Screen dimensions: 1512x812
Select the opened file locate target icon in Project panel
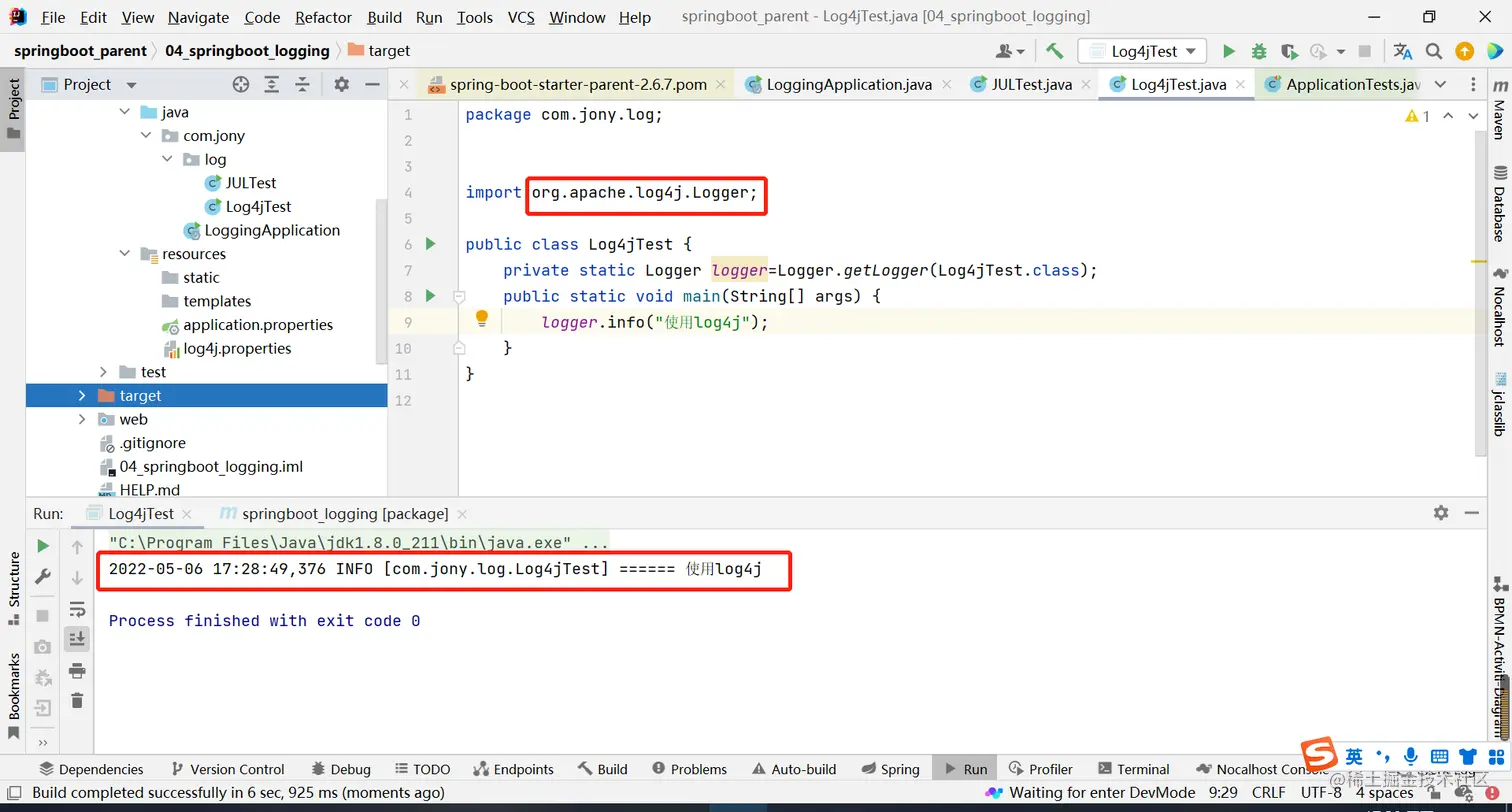240,85
